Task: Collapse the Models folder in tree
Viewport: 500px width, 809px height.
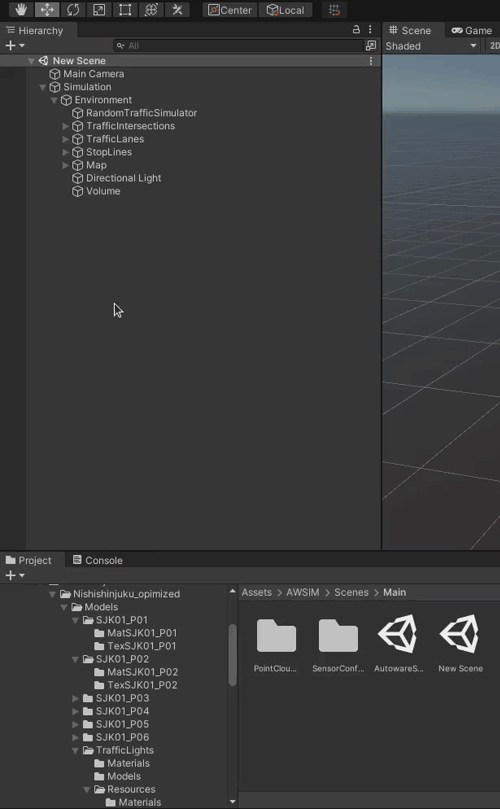Action: pyautogui.click(x=63, y=607)
